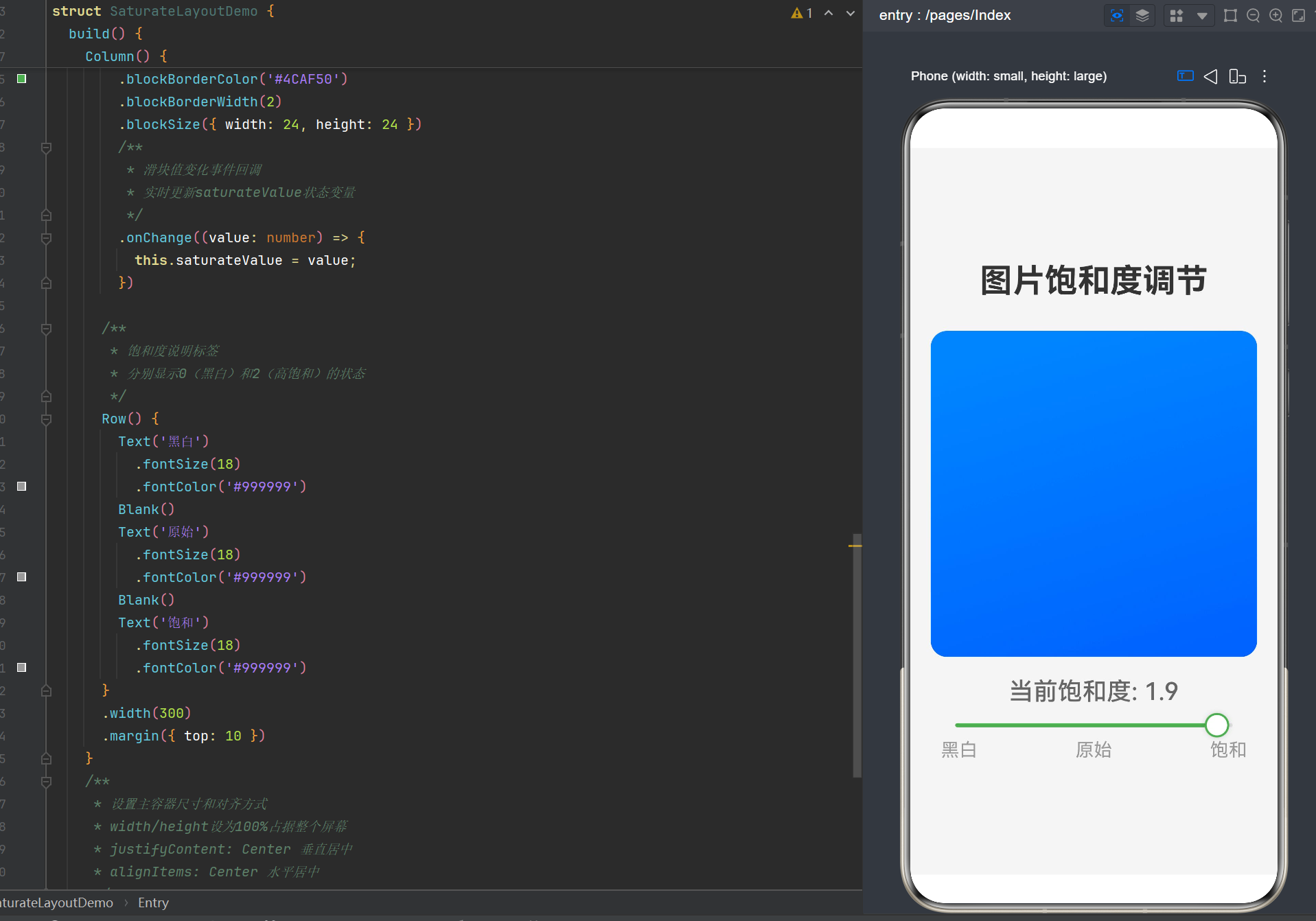This screenshot has width=1316, height=921.
Task: Zoom in the preview
Action: tap(1275, 16)
